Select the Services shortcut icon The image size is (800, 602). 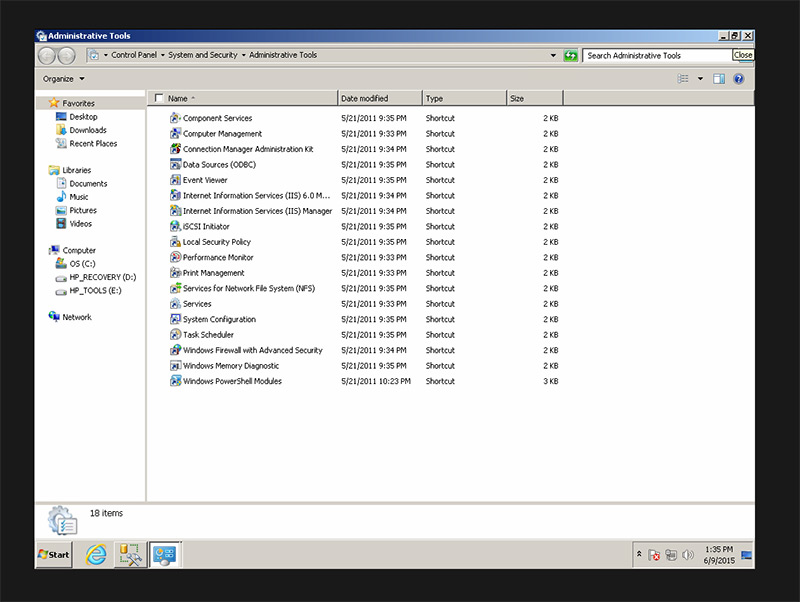pyautogui.click(x=175, y=304)
